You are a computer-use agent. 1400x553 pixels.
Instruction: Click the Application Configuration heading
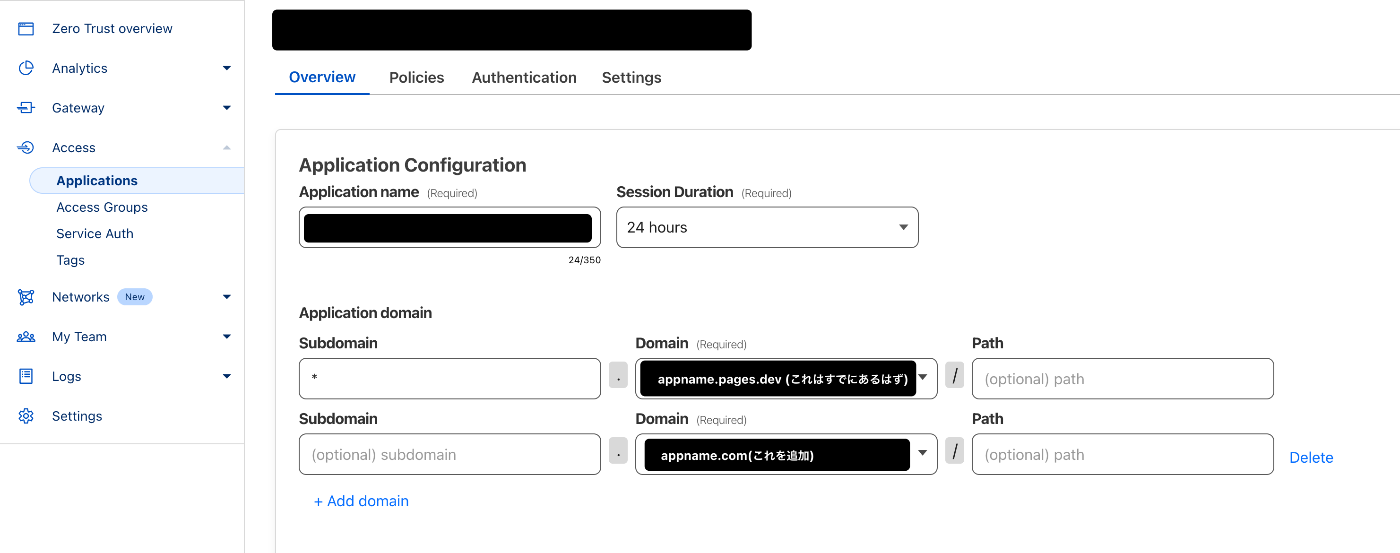tap(412, 165)
